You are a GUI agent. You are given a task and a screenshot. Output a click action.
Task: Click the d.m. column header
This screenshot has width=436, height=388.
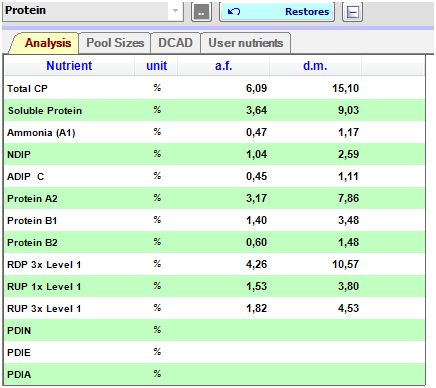click(315, 66)
